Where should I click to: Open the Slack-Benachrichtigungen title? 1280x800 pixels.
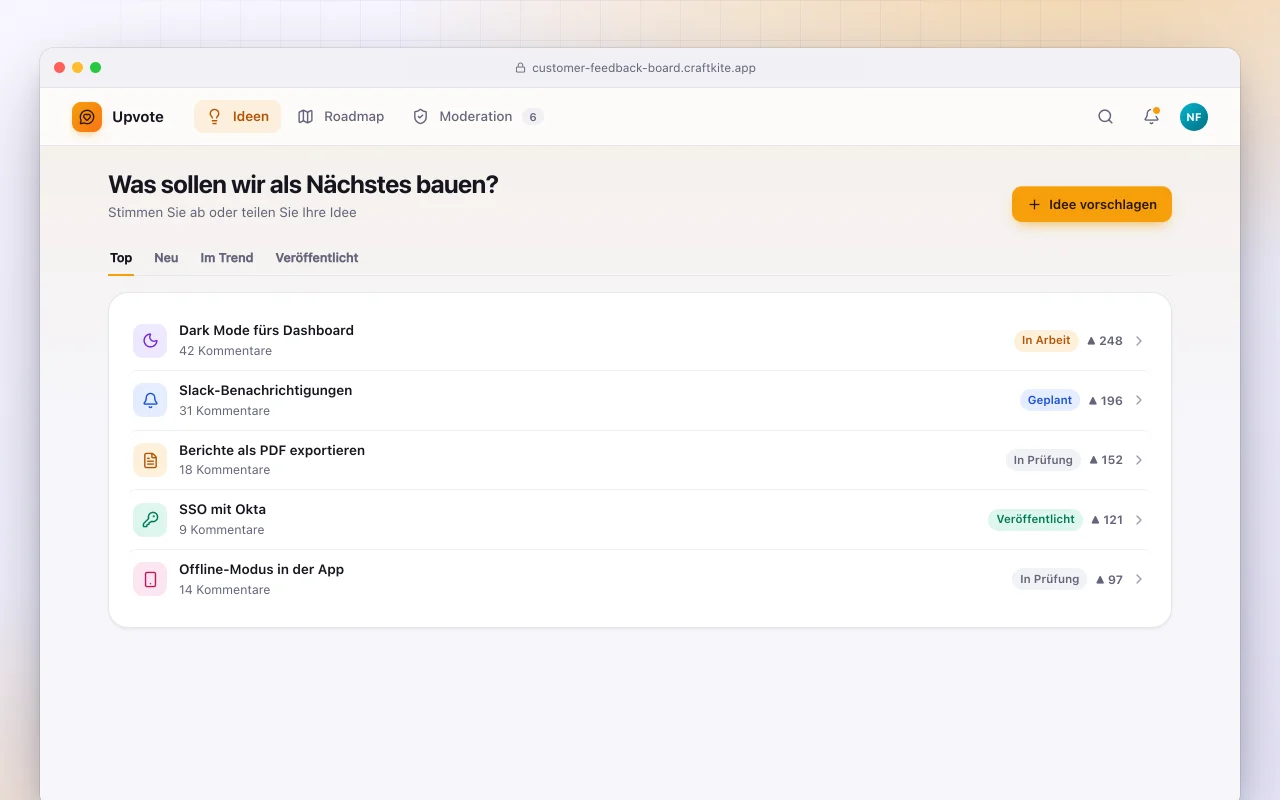(265, 390)
